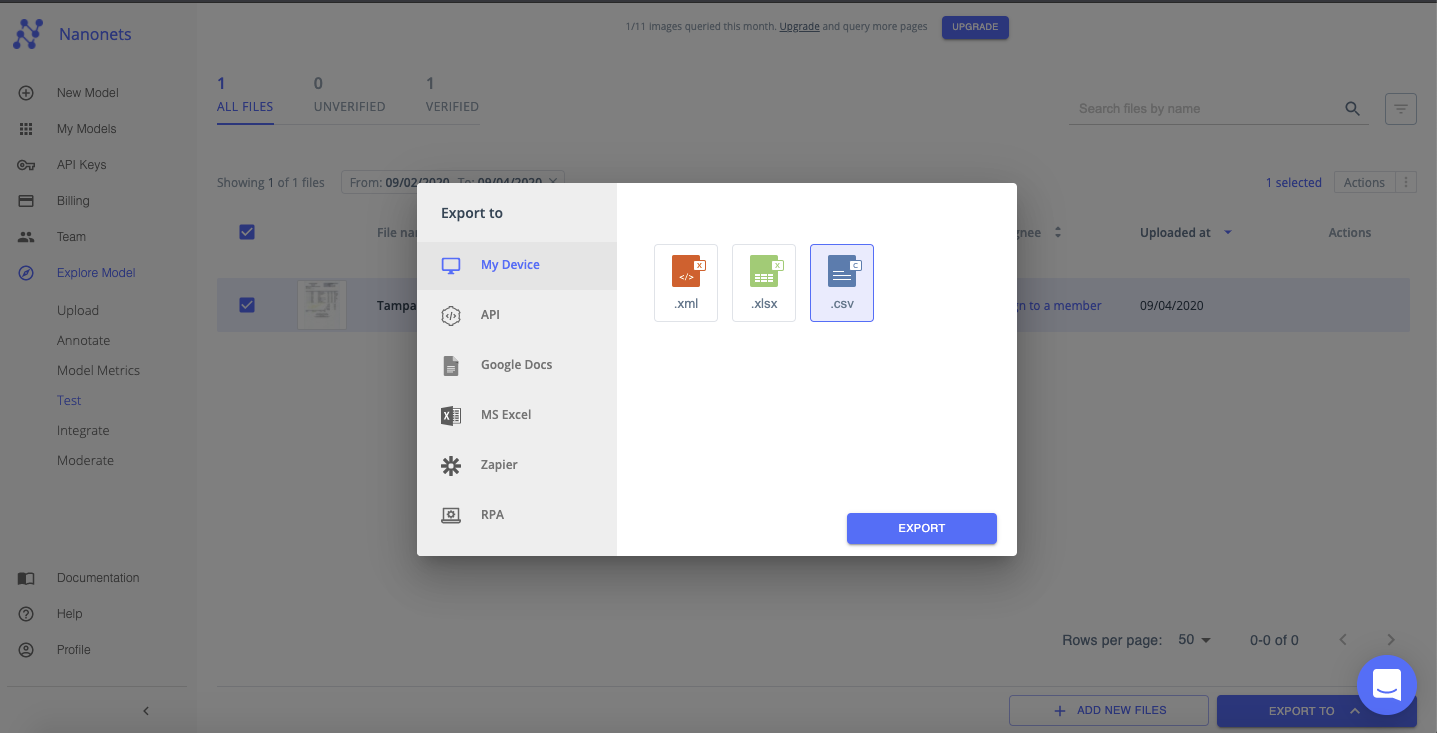Open the chat support bubble

[1386, 685]
